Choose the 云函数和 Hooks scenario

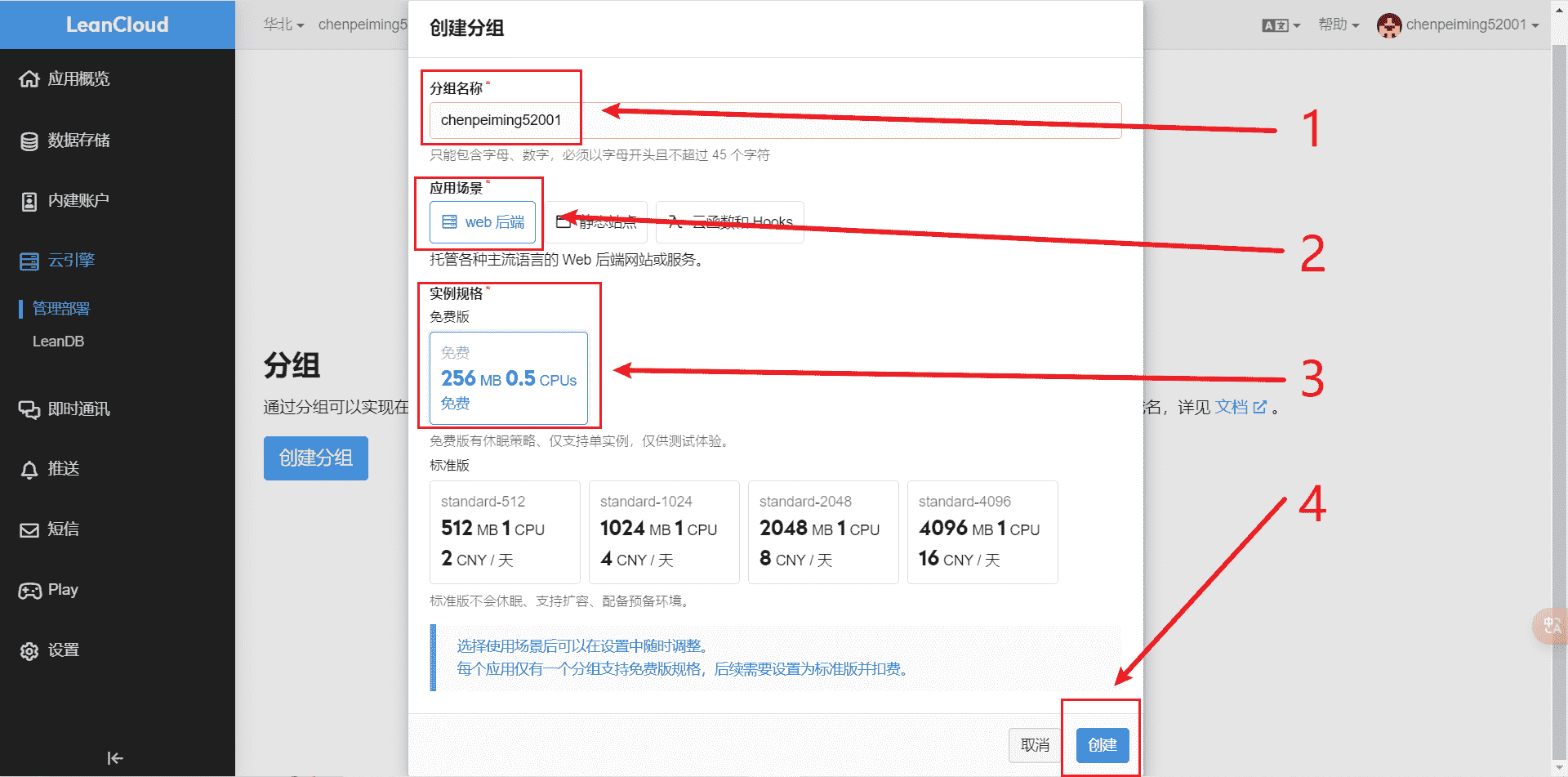[x=730, y=222]
